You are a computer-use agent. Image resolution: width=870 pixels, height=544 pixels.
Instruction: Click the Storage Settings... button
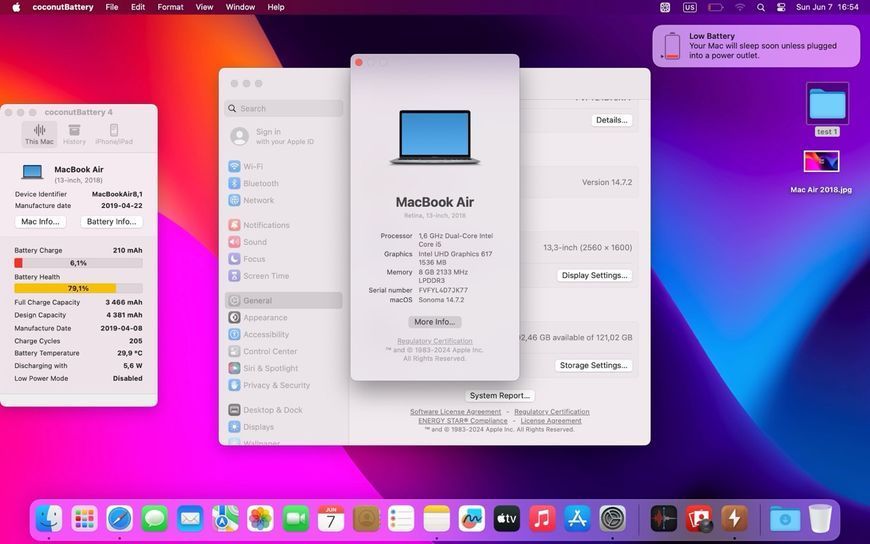coord(593,365)
